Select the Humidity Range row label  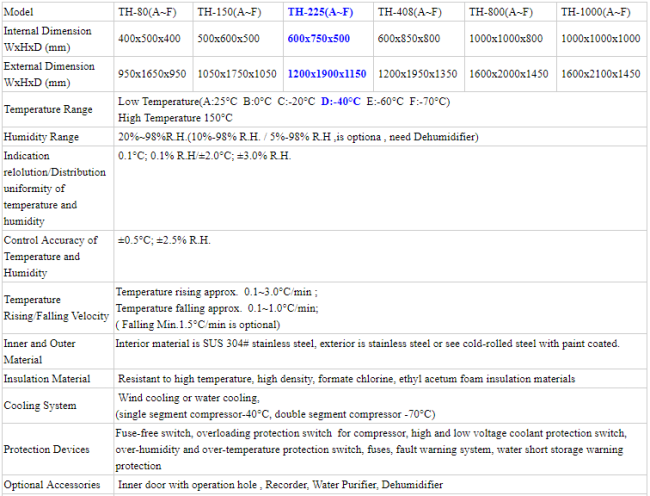(x=42, y=136)
